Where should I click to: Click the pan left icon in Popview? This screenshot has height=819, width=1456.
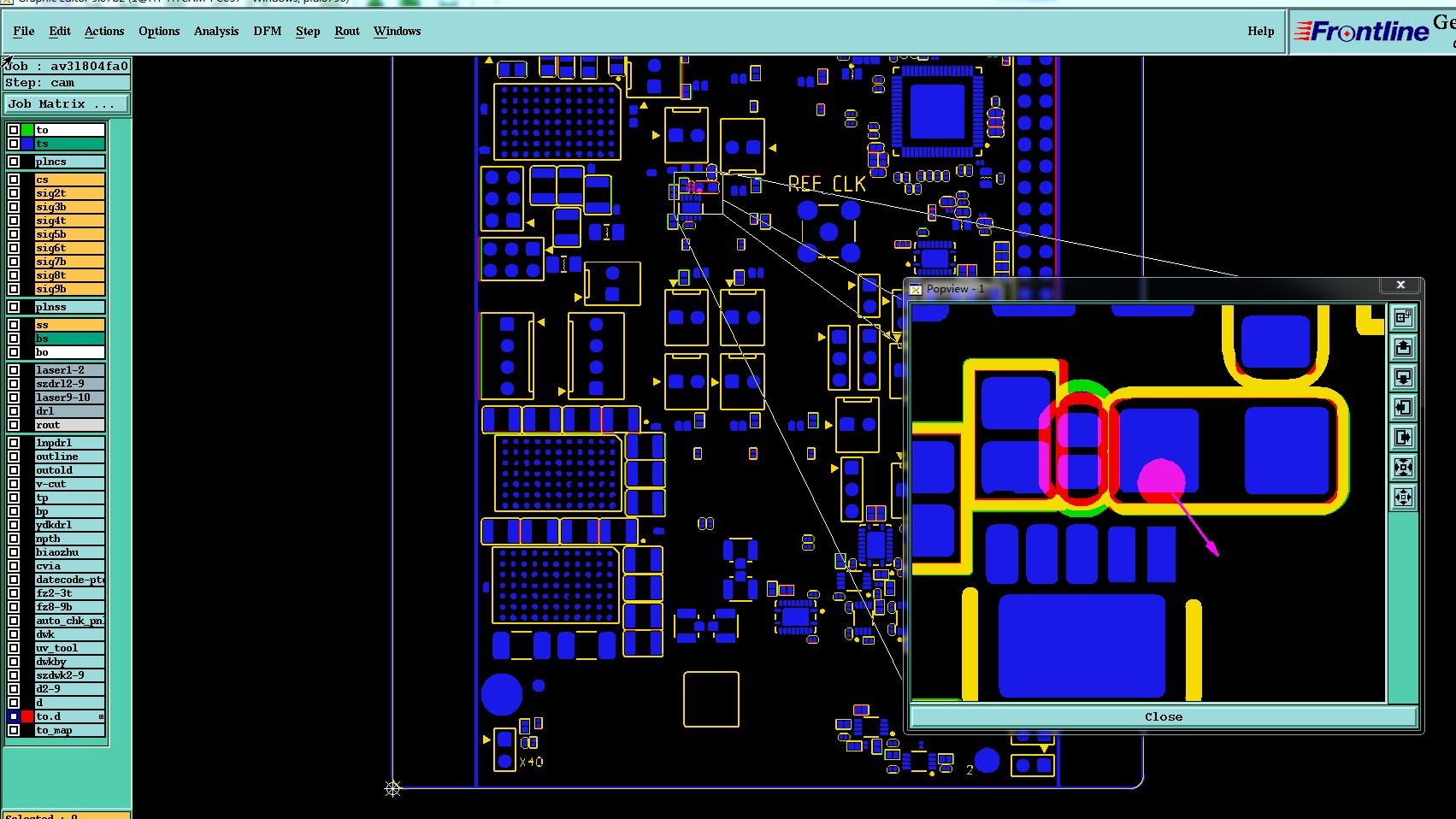tap(1403, 408)
